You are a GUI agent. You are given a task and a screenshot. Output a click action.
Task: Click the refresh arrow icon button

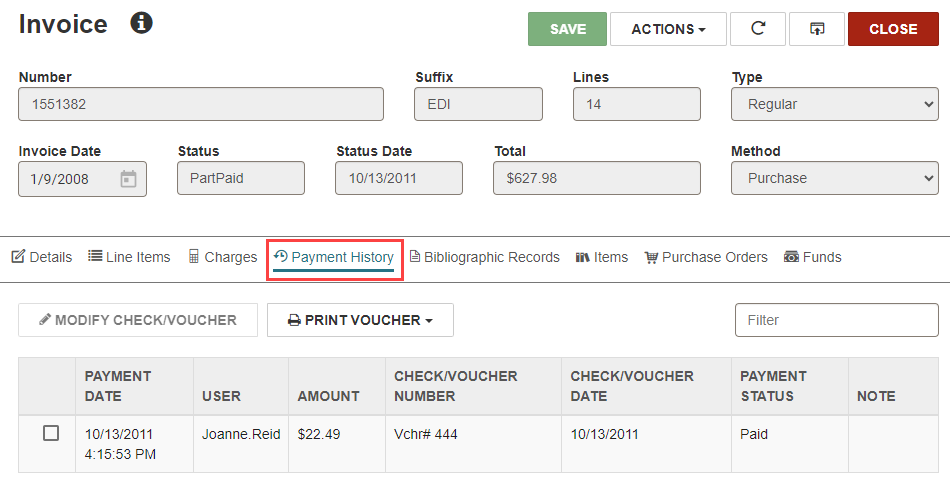758,28
